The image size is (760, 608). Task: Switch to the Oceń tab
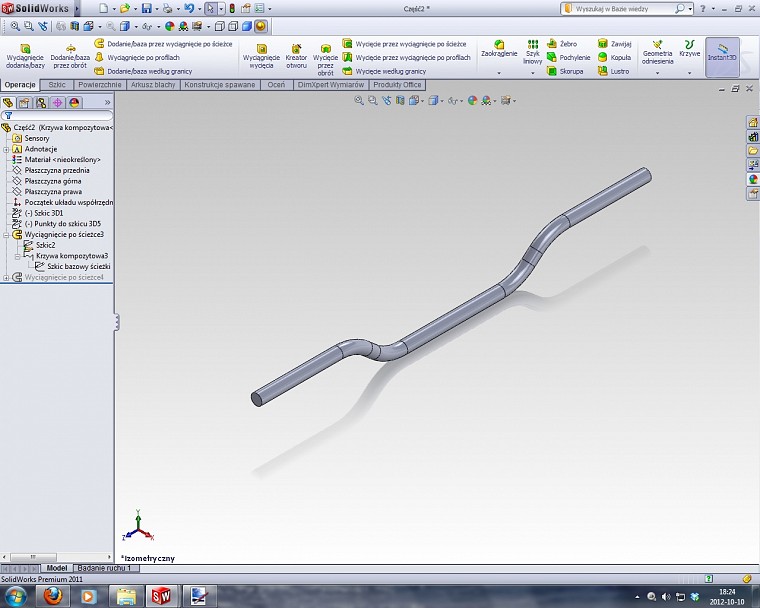click(x=276, y=85)
